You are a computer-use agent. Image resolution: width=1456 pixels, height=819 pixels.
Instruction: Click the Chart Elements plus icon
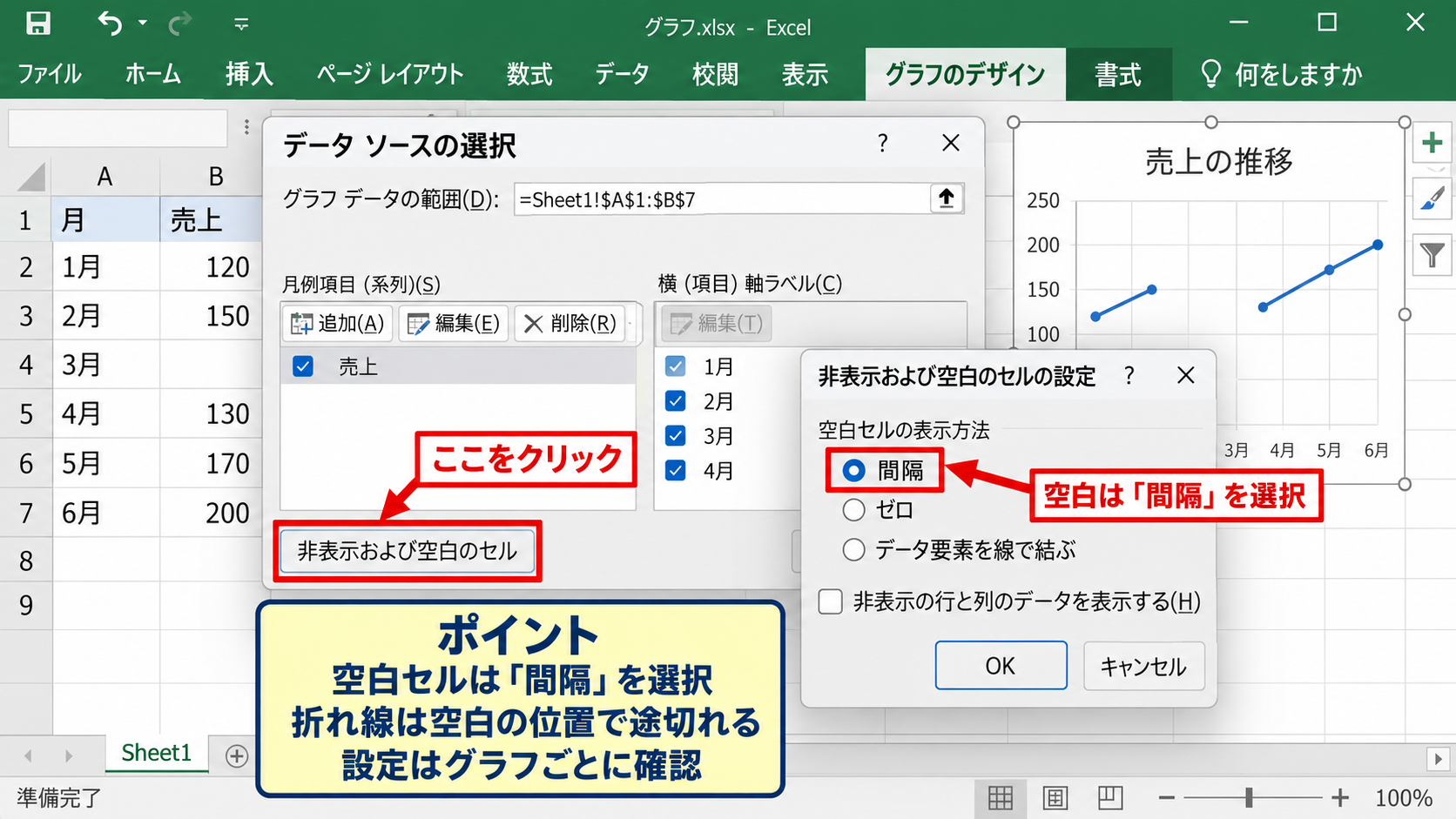click(1432, 142)
